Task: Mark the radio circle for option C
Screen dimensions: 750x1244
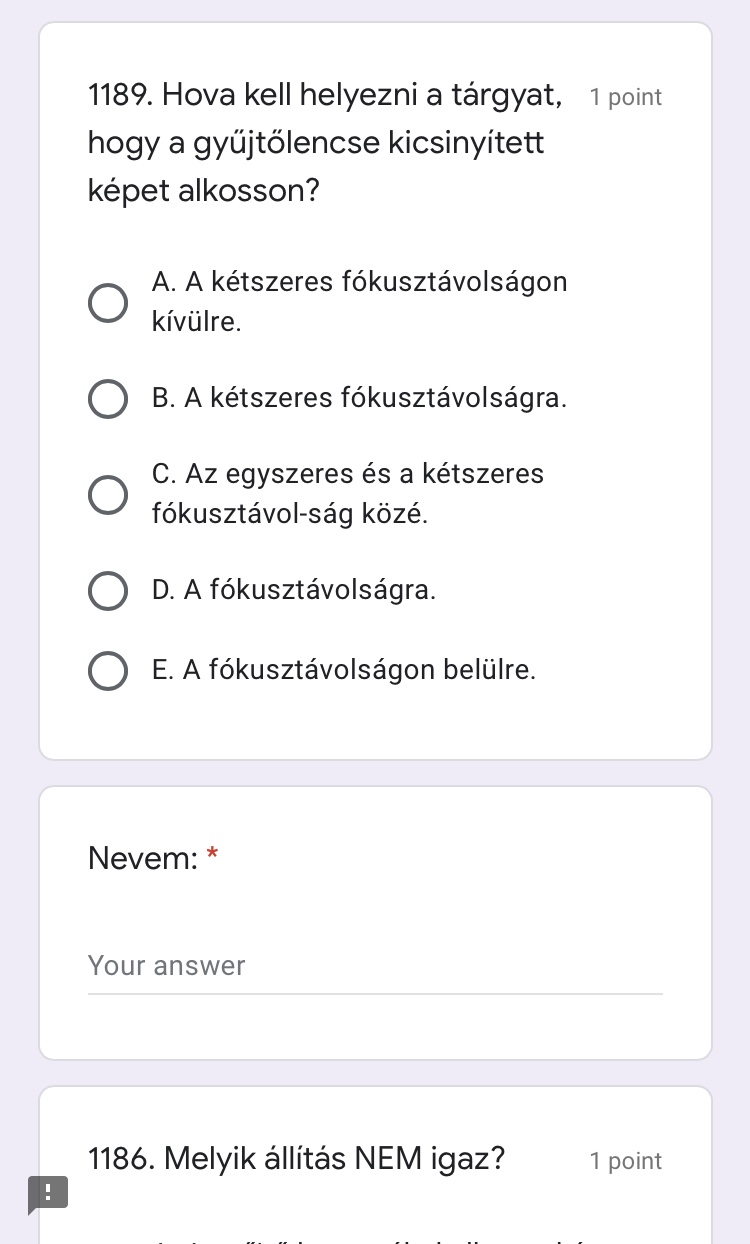Action: [108, 494]
